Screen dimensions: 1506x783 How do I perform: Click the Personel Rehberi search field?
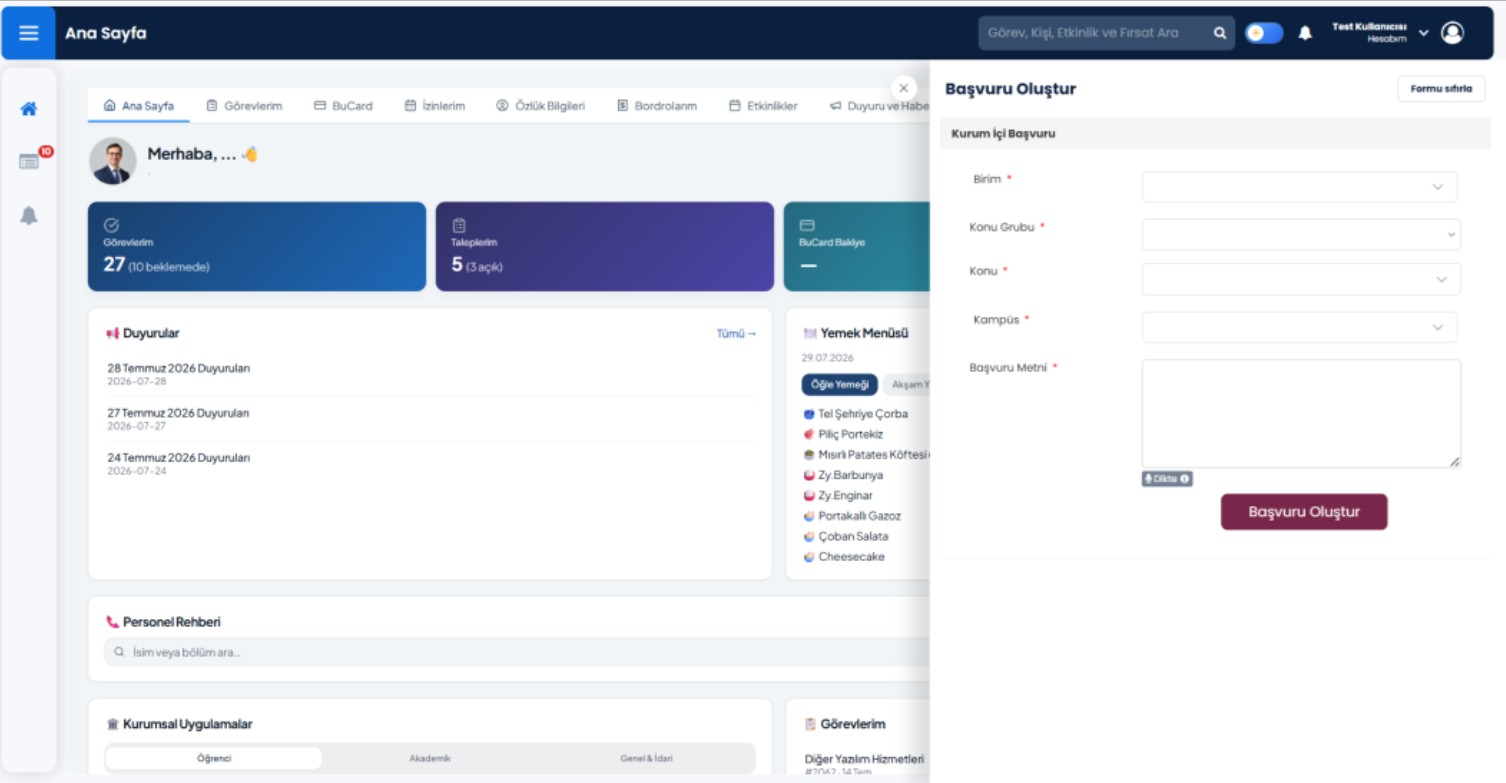[x=517, y=652]
